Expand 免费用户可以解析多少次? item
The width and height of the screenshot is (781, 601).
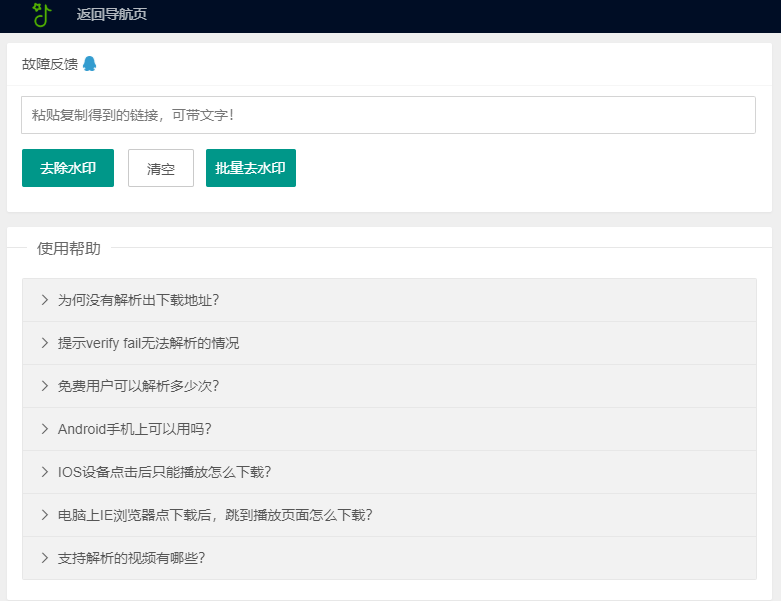point(390,386)
